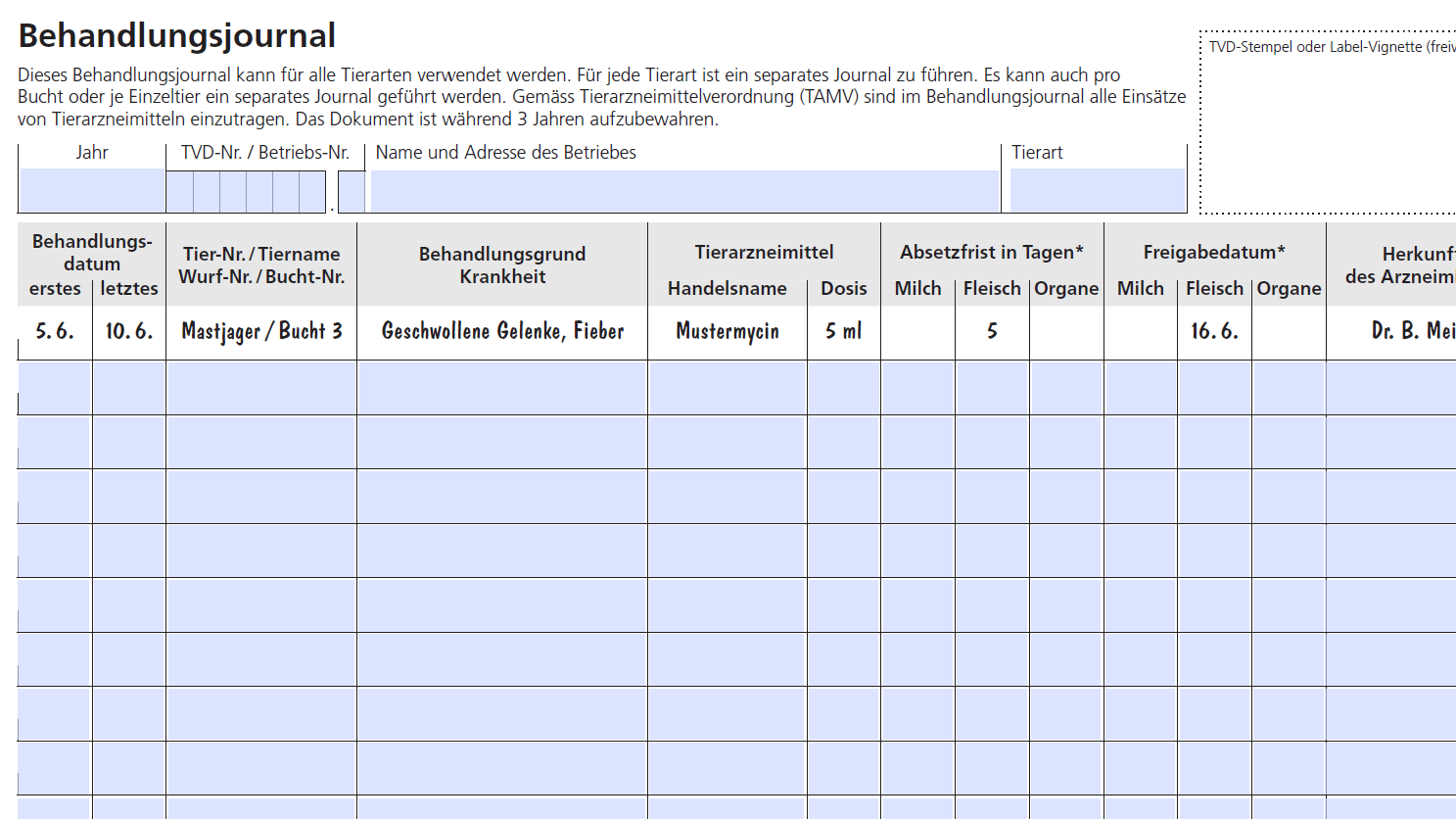This screenshot has width=1456, height=819.
Task: Click first empty row's Freigabedatum Milch cell
Action: 1141,388
